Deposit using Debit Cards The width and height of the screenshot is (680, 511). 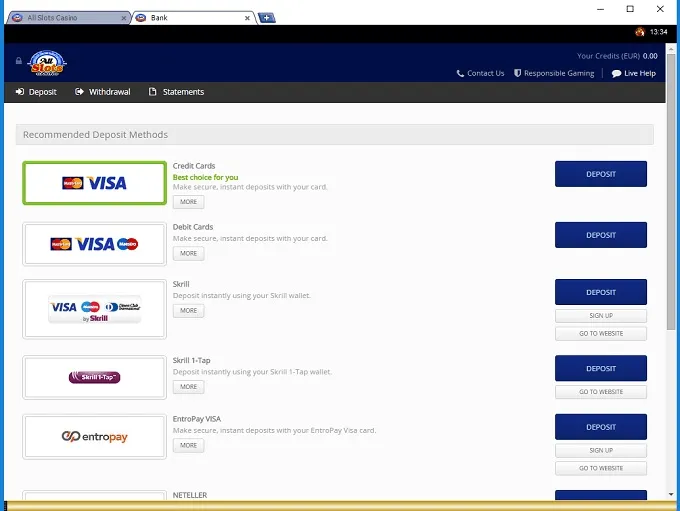[601, 235]
